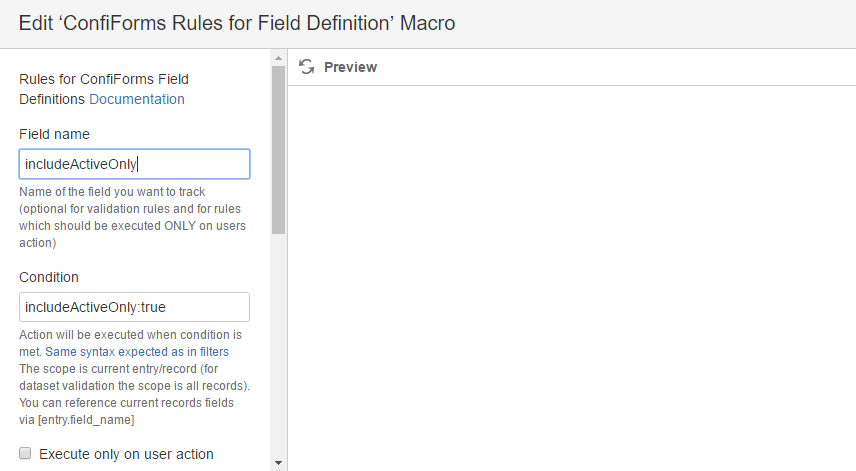Click the Edit Macro dialog title
Image resolution: width=856 pixels, height=471 pixels.
237,23
